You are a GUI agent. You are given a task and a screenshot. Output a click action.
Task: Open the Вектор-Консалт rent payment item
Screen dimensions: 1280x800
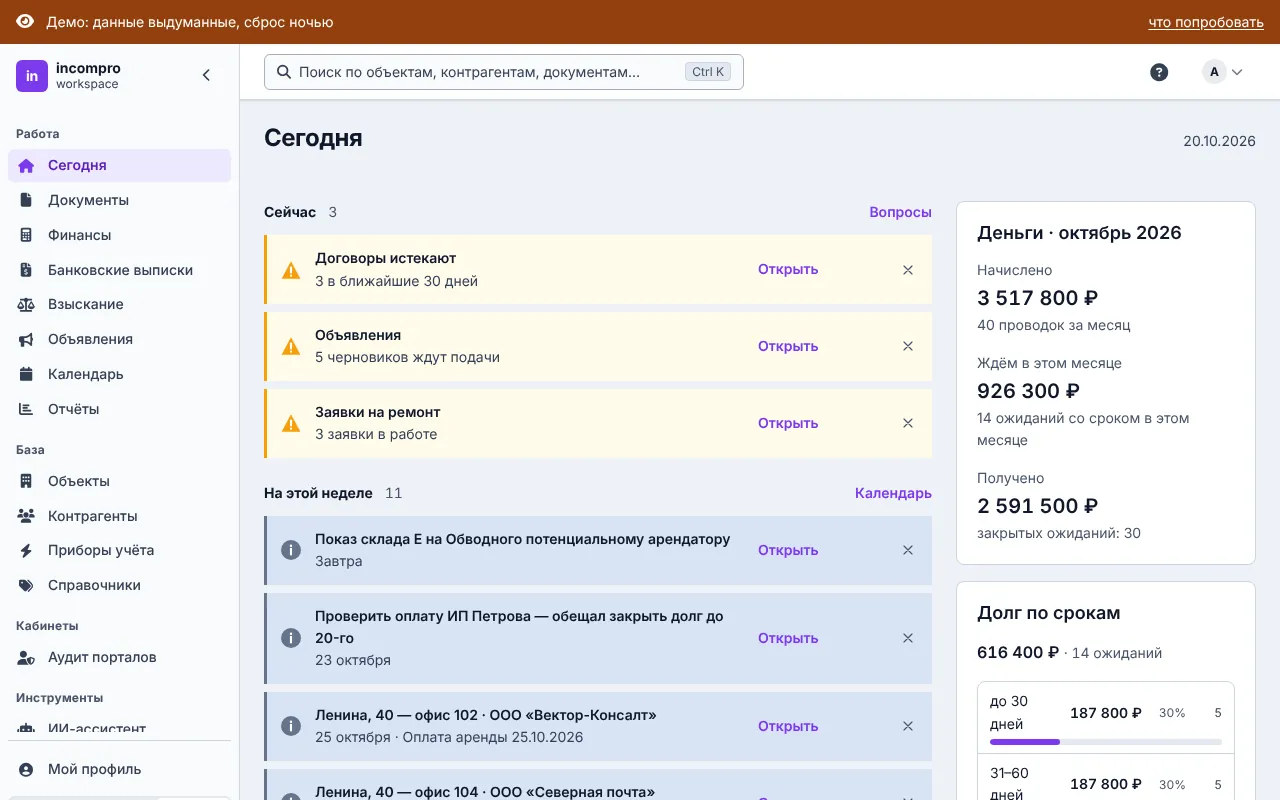[788, 726]
